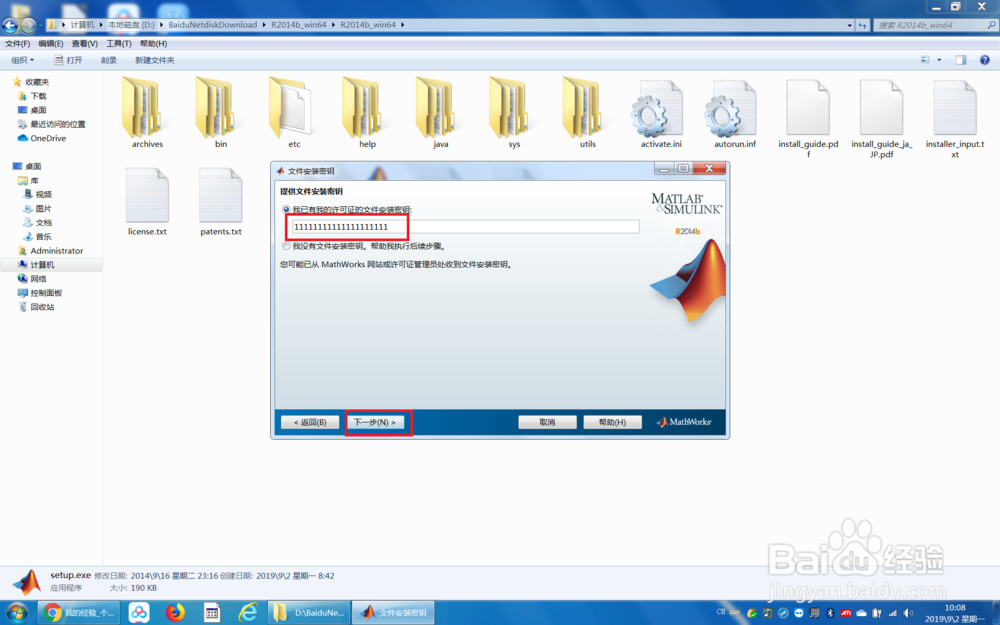Select 文档 library in the sidebar
1000x625 pixels.
tap(38, 222)
